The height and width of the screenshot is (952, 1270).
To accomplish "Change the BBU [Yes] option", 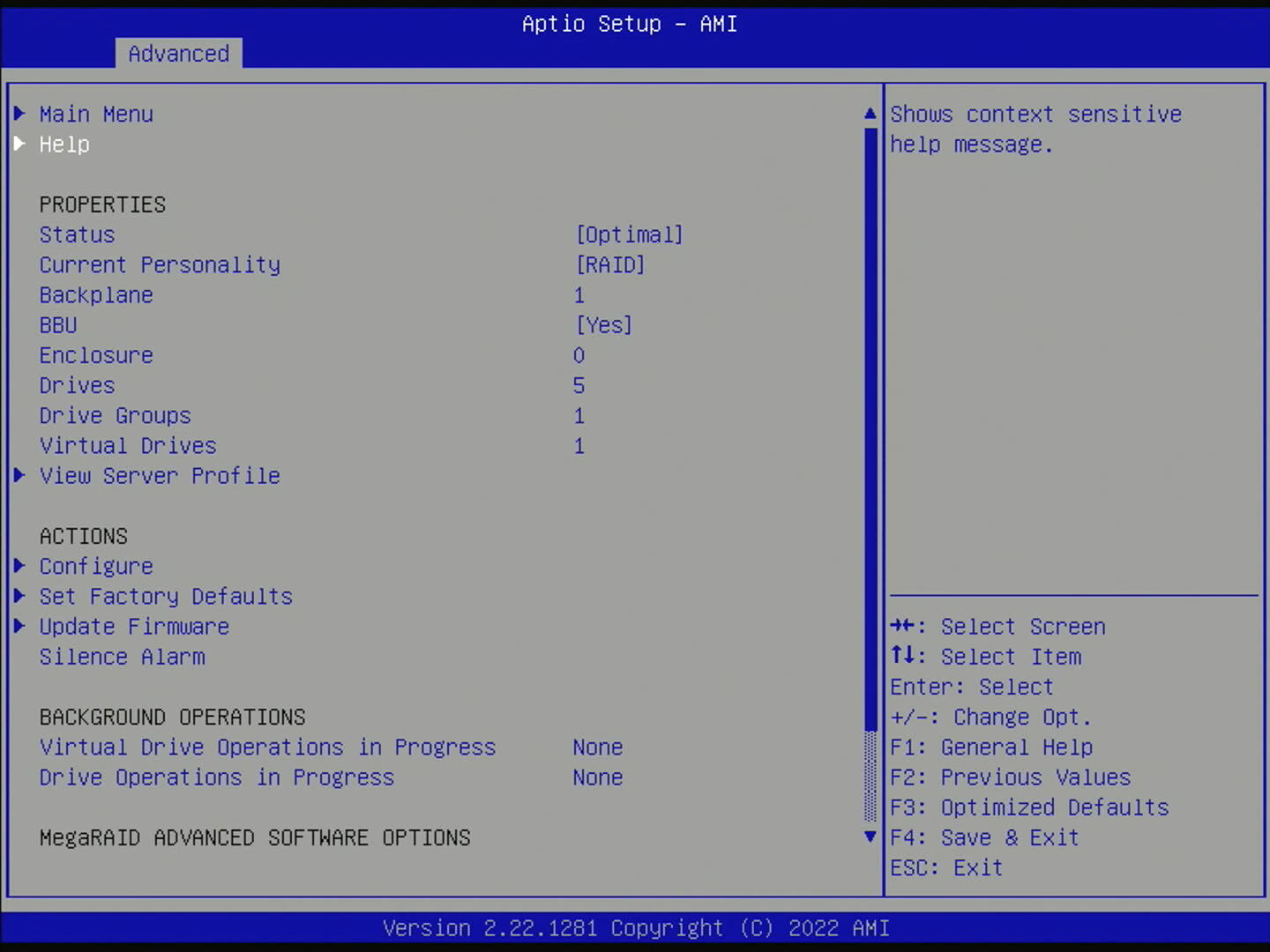I will (604, 325).
